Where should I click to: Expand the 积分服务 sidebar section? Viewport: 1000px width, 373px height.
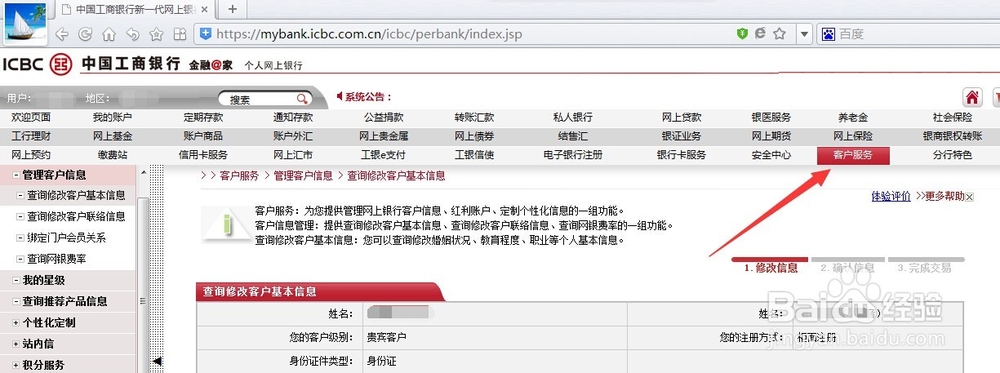click(17, 365)
